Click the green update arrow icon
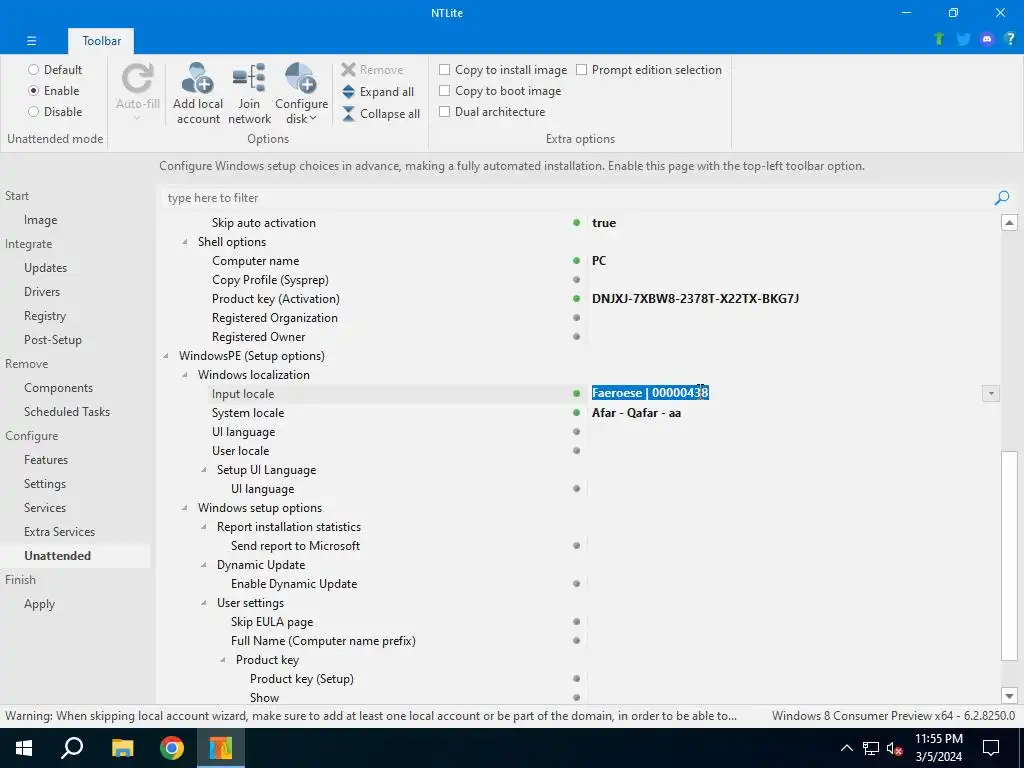Viewport: 1024px width, 768px height. pyautogui.click(x=939, y=39)
